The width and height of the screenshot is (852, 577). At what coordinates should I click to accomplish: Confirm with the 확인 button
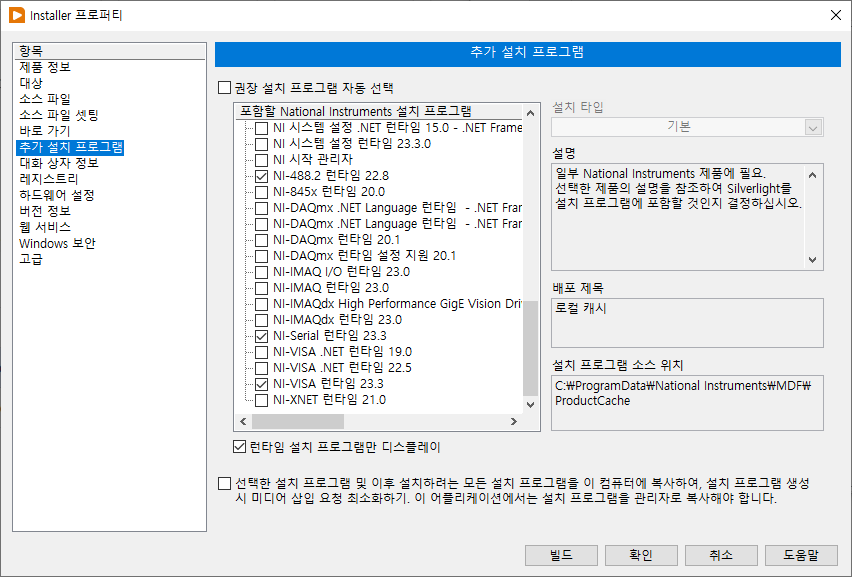point(641,555)
